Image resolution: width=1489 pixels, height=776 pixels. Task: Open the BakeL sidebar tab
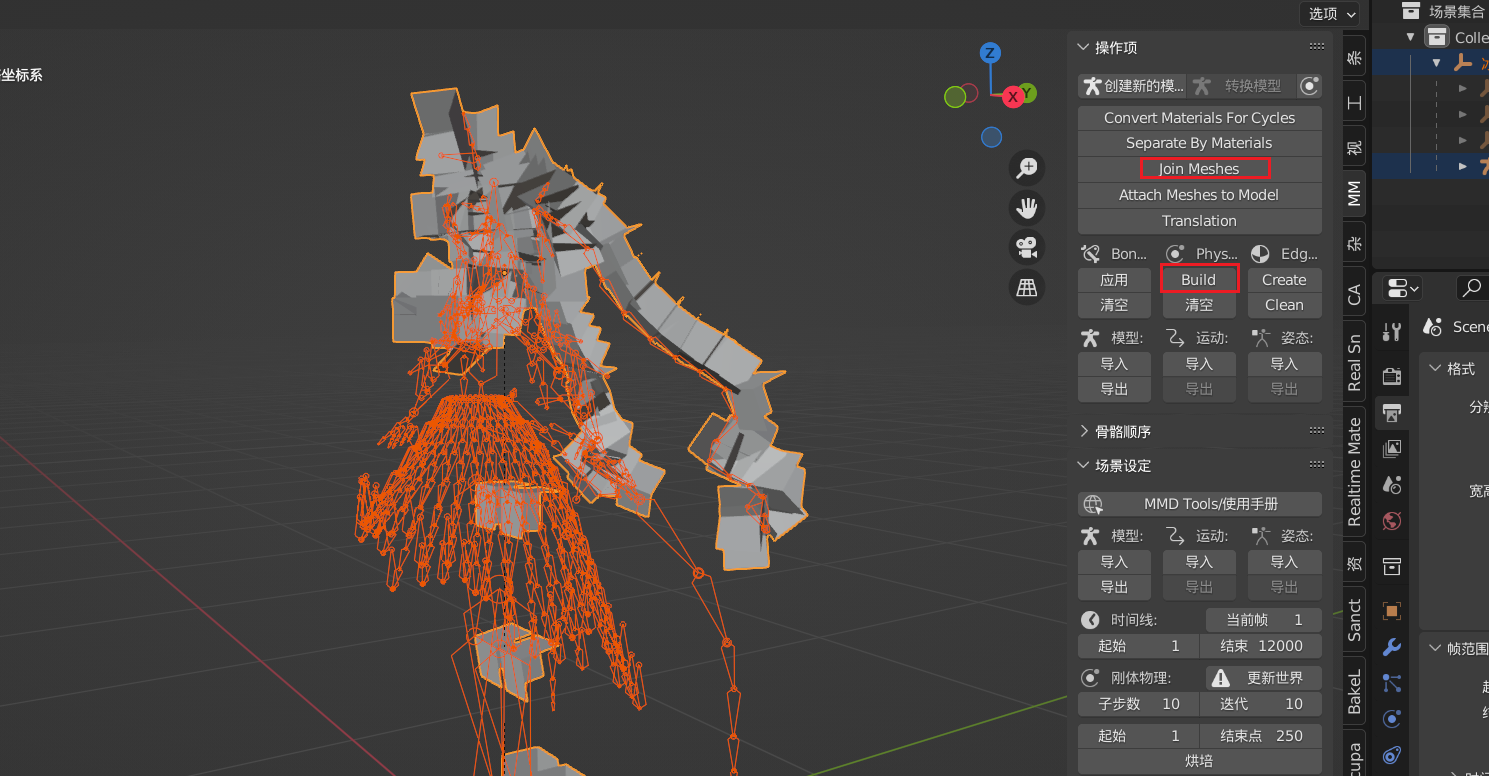coord(1354,691)
